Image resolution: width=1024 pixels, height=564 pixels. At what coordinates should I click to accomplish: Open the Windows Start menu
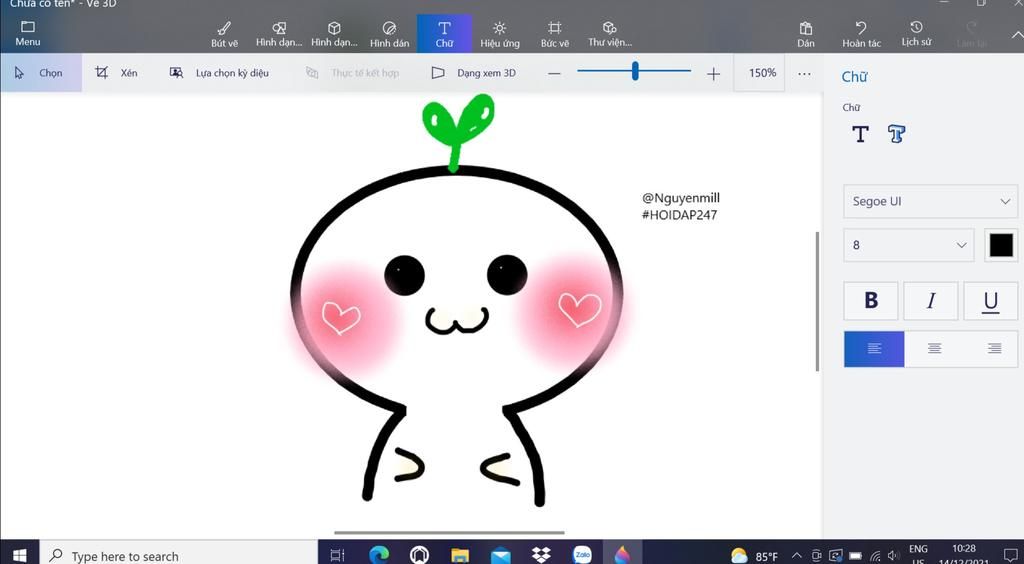pos(20,555)
